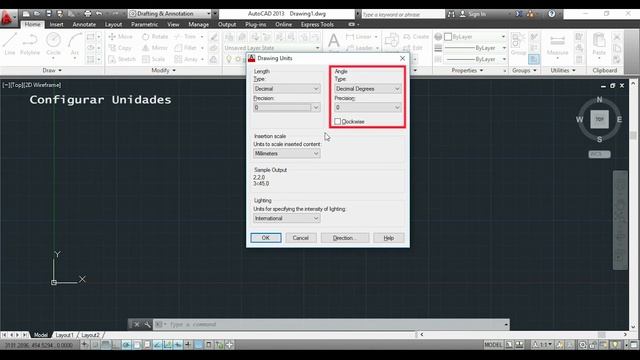Switch to the Insert ribbon tab

(x=56, y=24)
